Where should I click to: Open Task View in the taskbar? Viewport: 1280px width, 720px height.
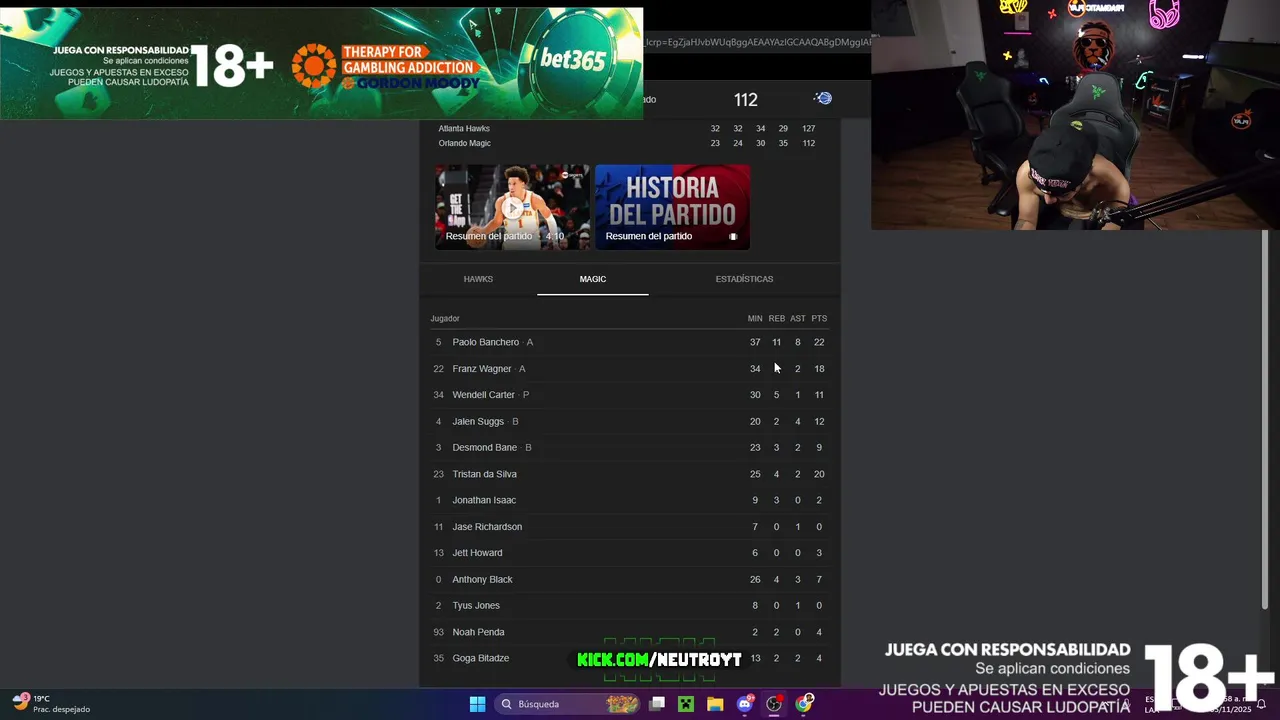coord(657,704)
